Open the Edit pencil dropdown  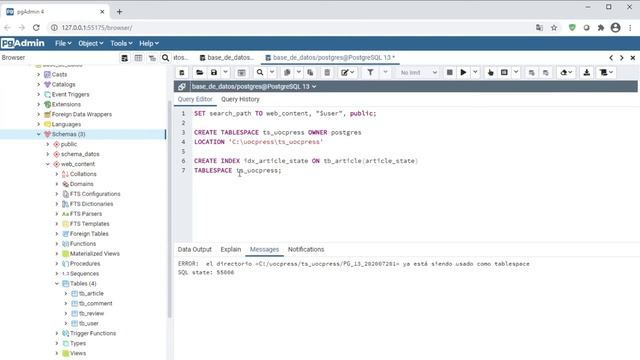348,72
